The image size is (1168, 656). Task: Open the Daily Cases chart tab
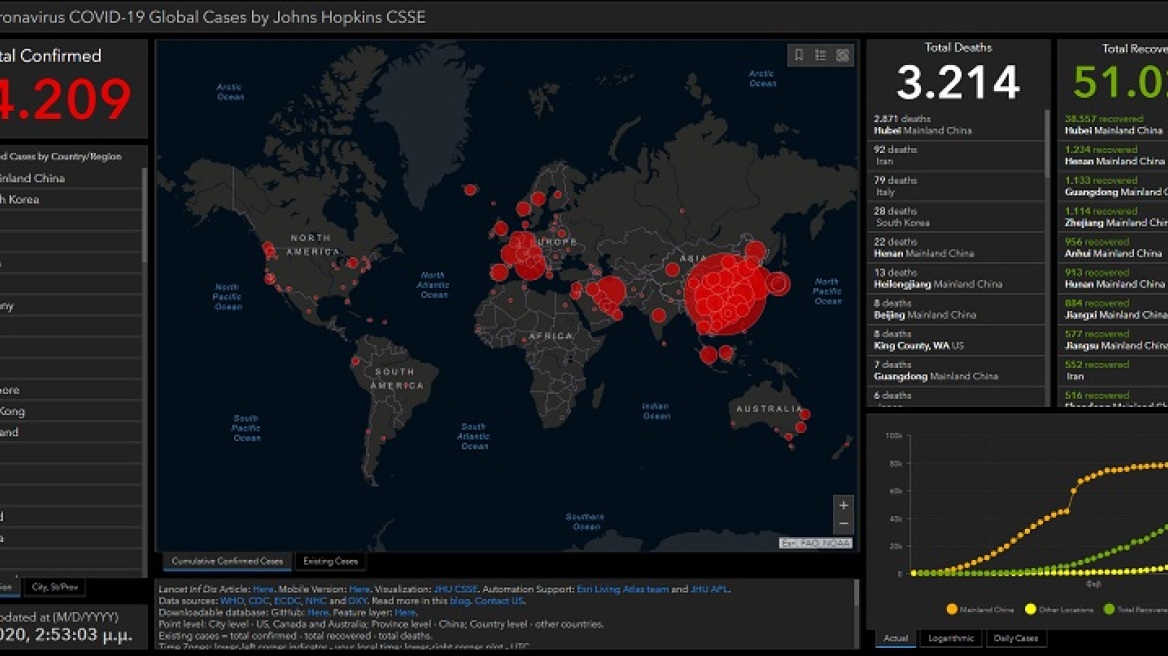(x=1016, y=638)
